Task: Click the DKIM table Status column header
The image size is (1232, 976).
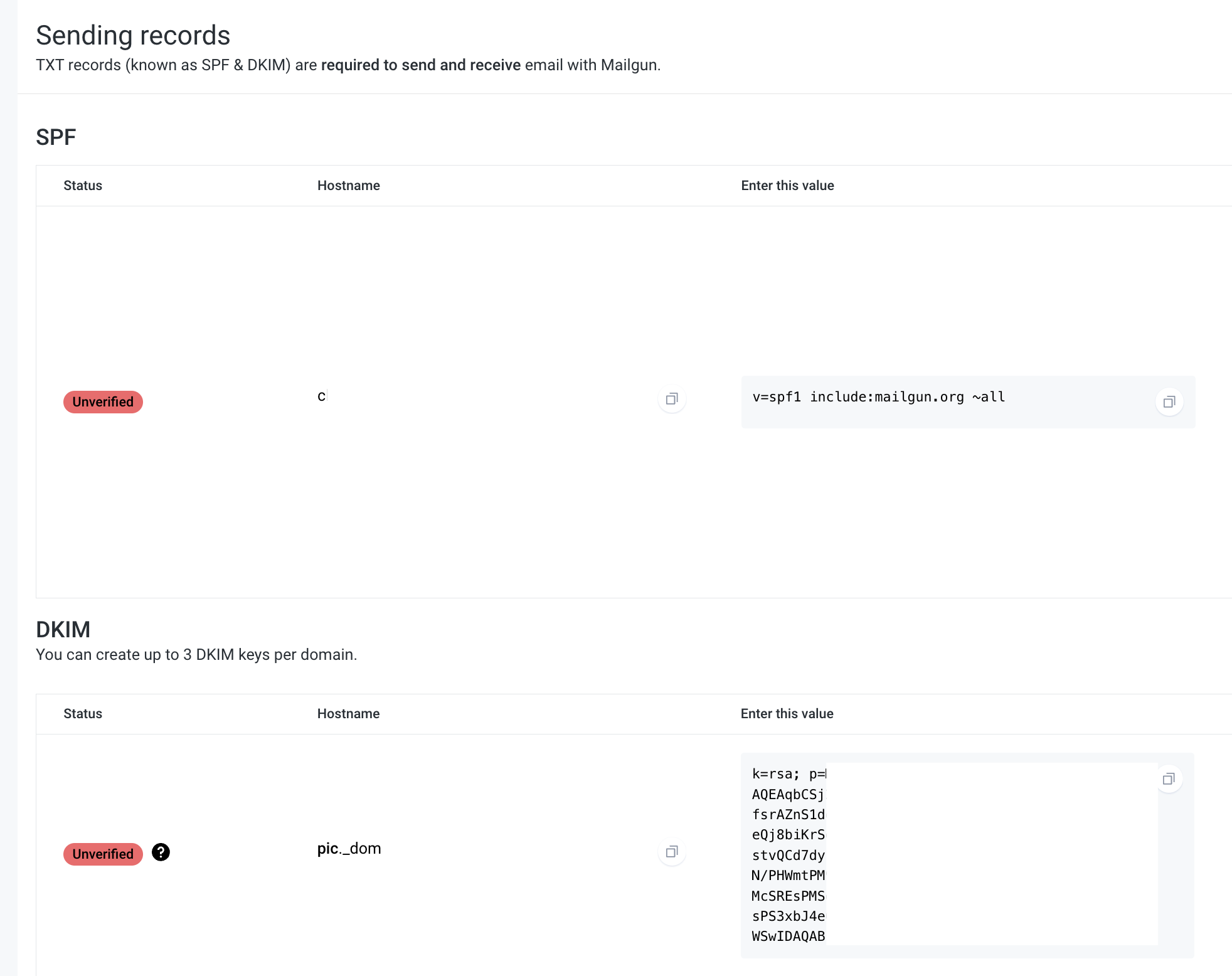Action: 83,714
